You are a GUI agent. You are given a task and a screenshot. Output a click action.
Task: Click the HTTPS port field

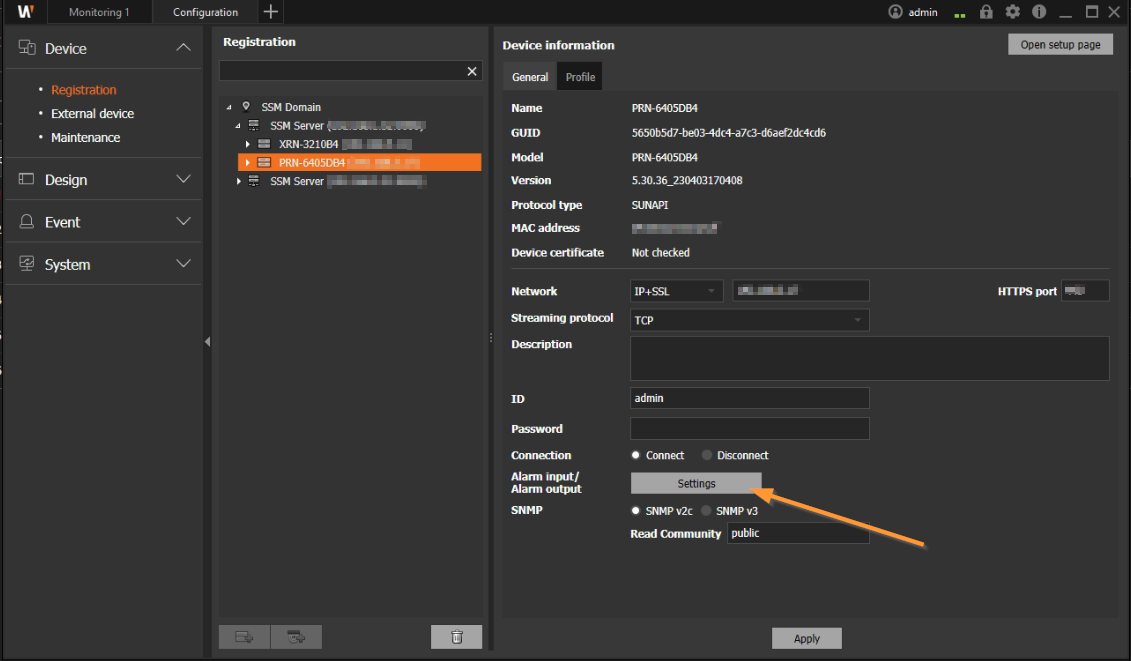pyautogui.click(x=1085, y=291)
